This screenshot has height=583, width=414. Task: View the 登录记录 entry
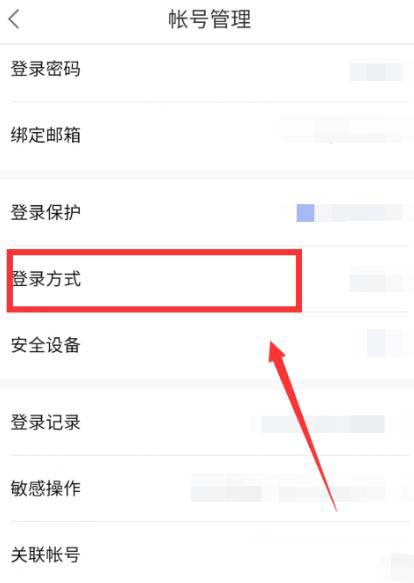click(207, 422)
